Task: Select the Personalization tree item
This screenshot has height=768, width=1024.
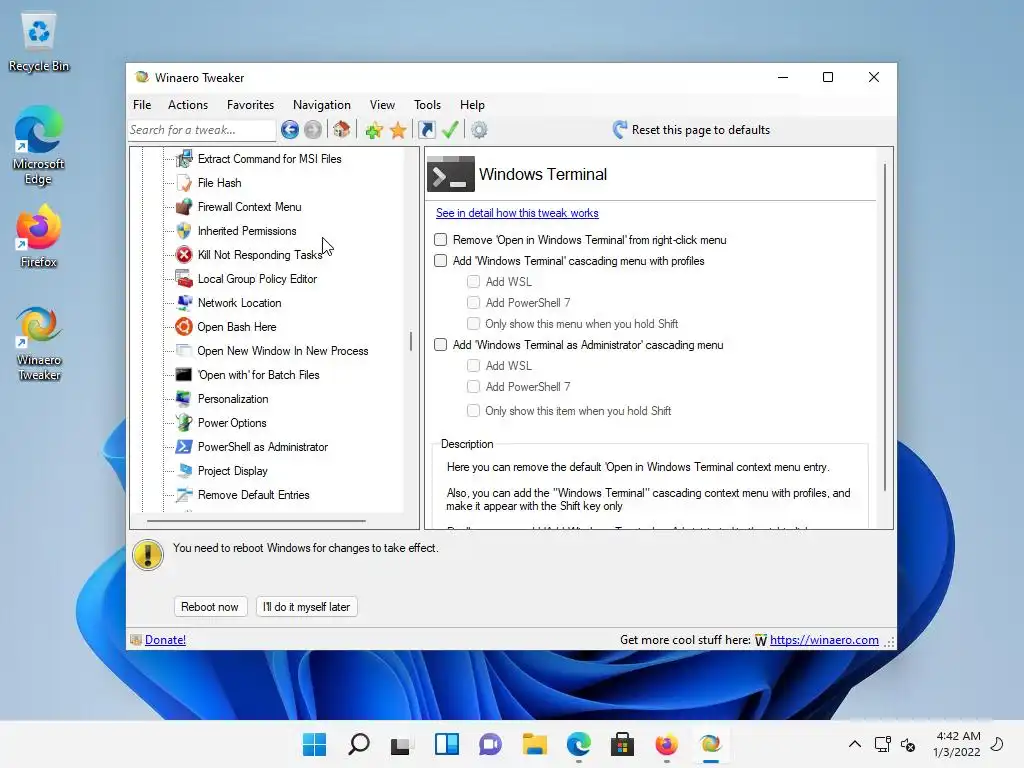Action: pyautogui.click(x=233, y=399)
